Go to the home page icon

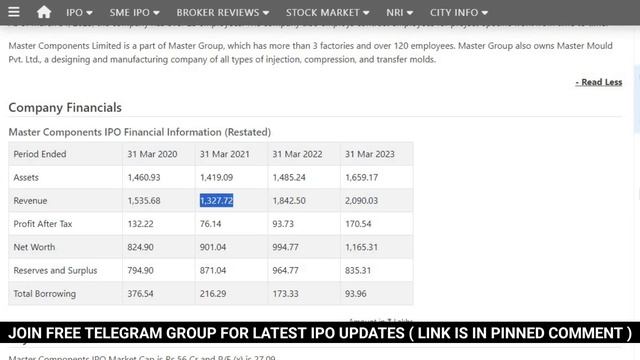coord(44,12)
